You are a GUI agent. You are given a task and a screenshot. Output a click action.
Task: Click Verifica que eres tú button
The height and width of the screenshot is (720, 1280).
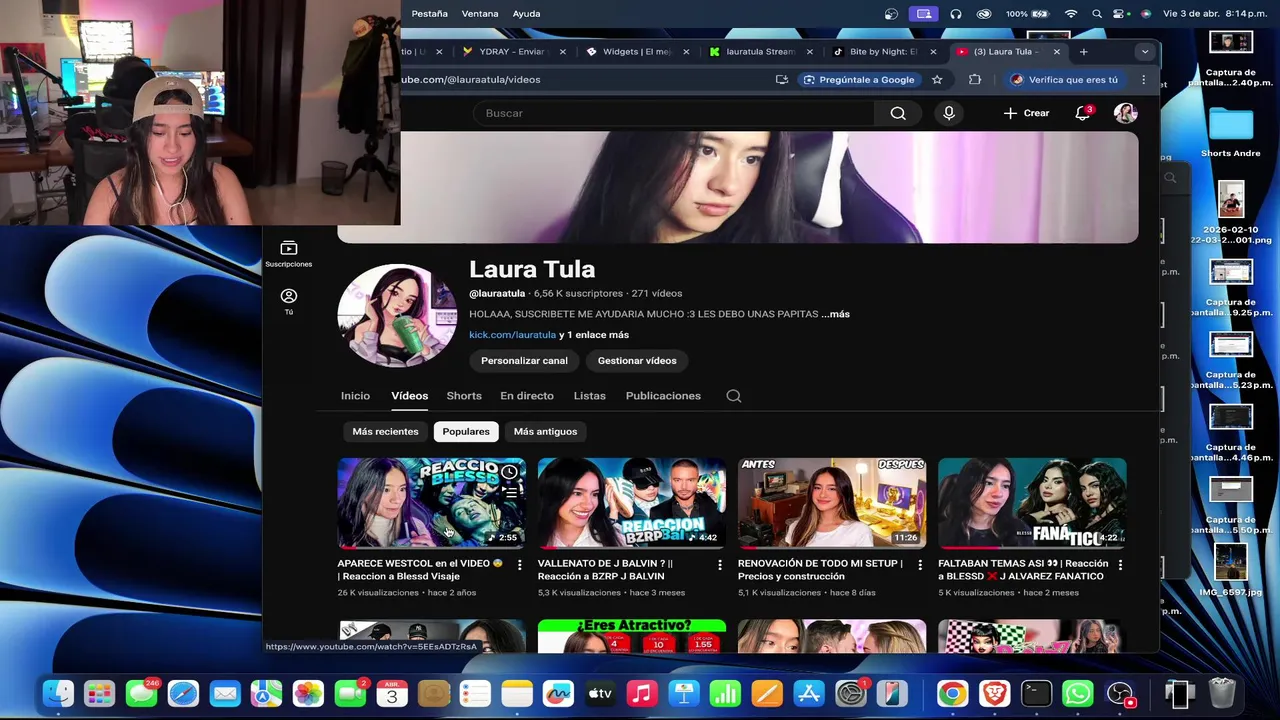(x=1063, y=80)
